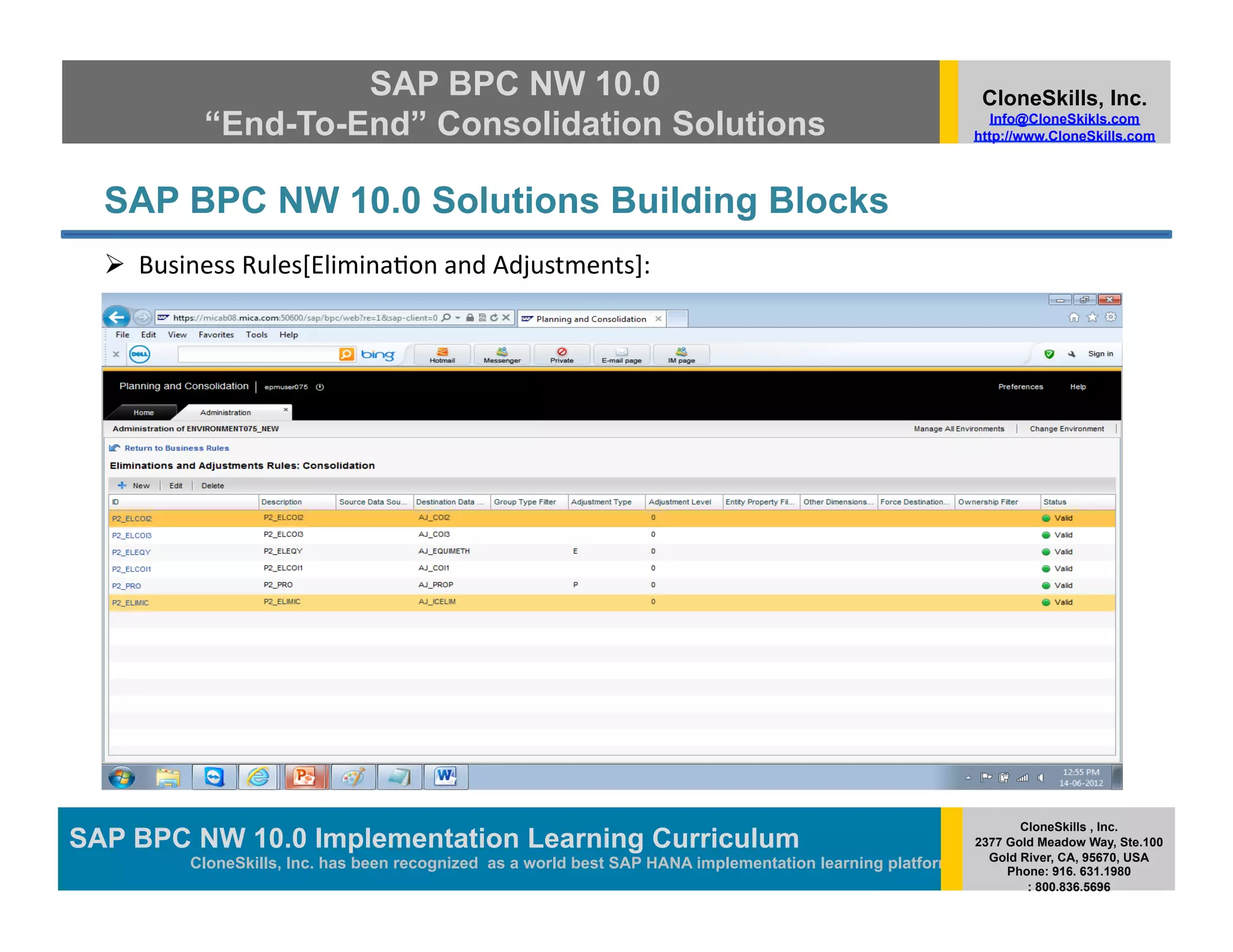Open Hotmail toolbar button
The height and width of the screenshot is (952, 1233).
click(443, 355)
